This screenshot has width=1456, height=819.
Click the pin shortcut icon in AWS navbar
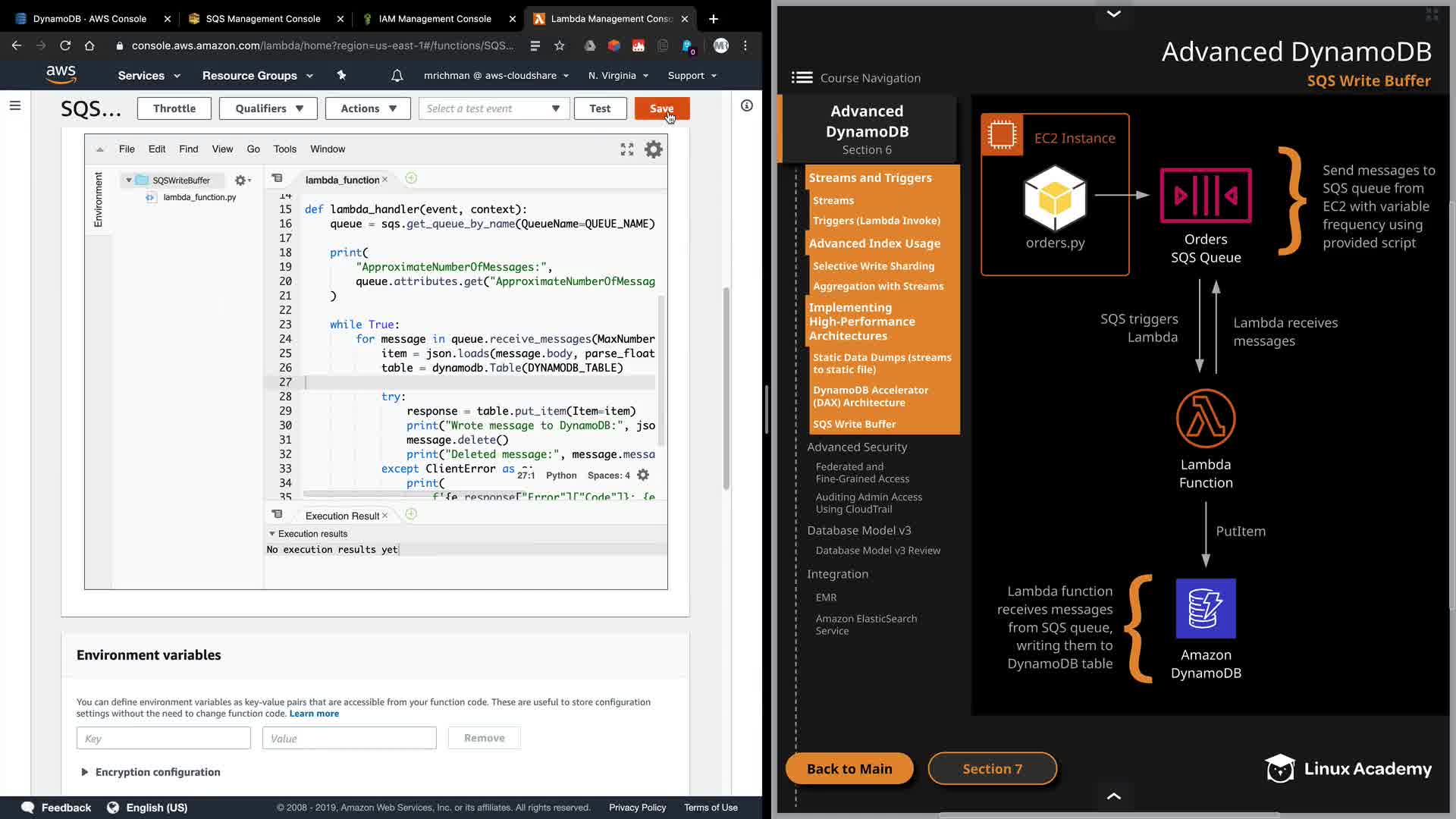pyautogui.click(x=341, y=75)
